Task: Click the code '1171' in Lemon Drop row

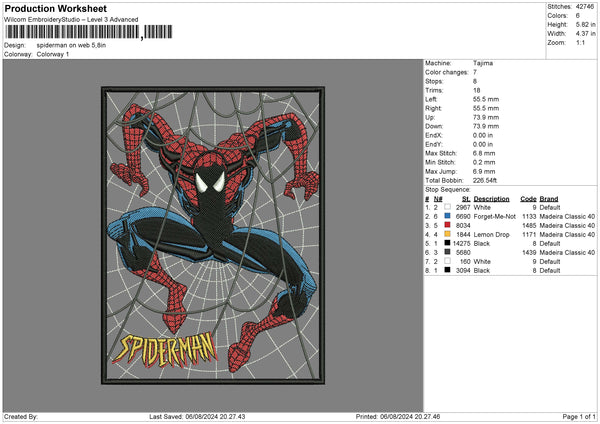Action: click(529, 234)
